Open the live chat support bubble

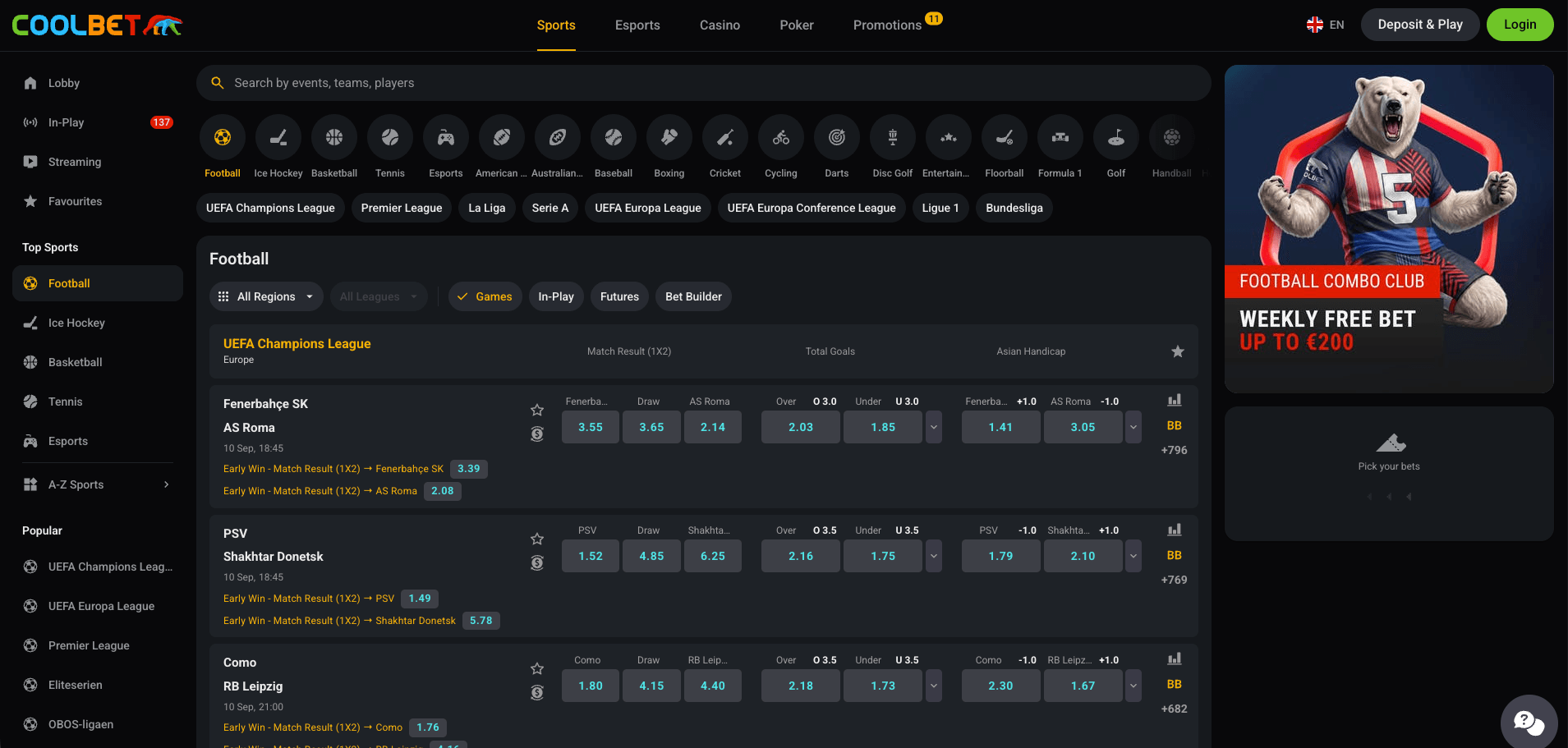1529,723
